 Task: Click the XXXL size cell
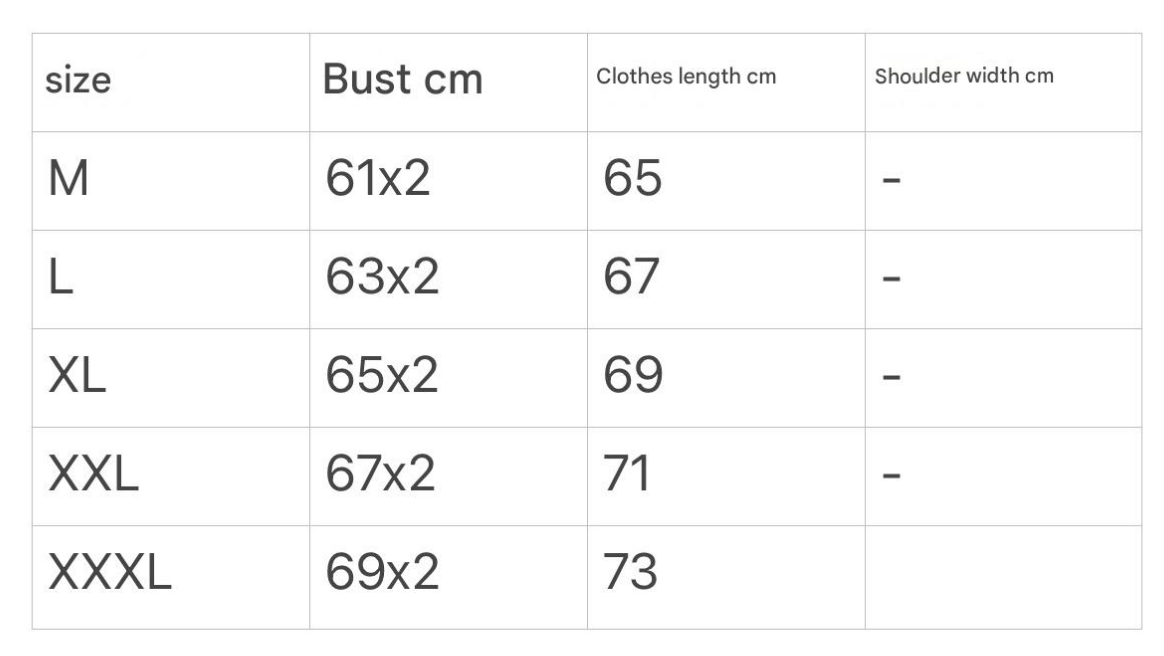pos(109,574)
